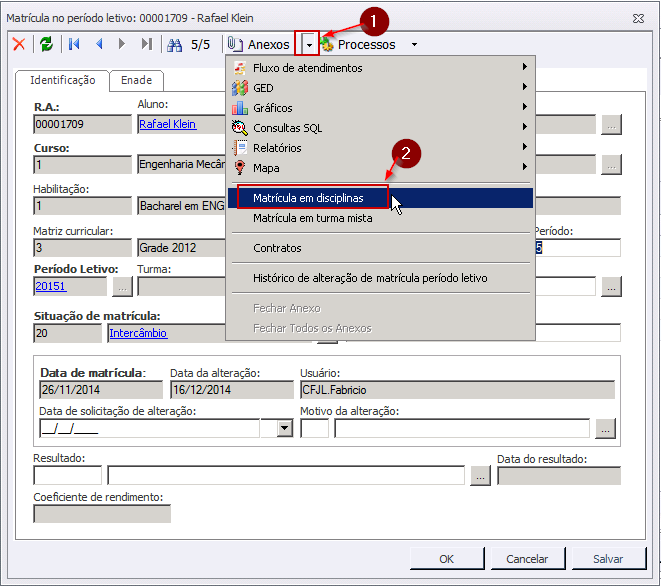Click the binoculars search icon

175,44
